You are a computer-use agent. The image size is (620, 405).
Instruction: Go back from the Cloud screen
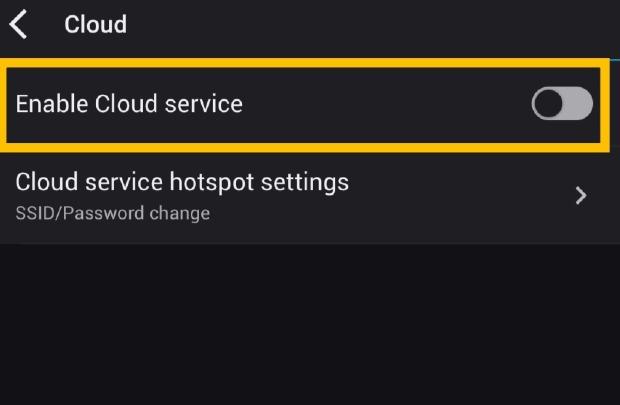pyautogui.click(x=18, y=24)
